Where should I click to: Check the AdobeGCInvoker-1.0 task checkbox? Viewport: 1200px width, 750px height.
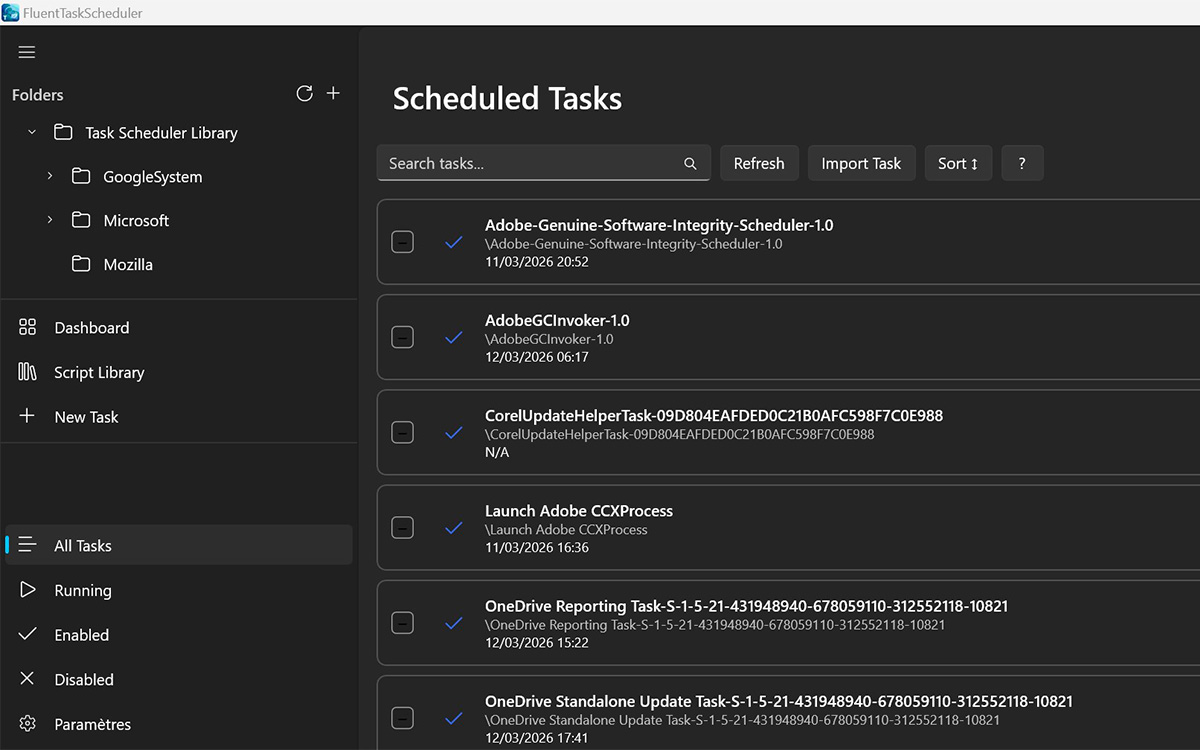[402, 337]
